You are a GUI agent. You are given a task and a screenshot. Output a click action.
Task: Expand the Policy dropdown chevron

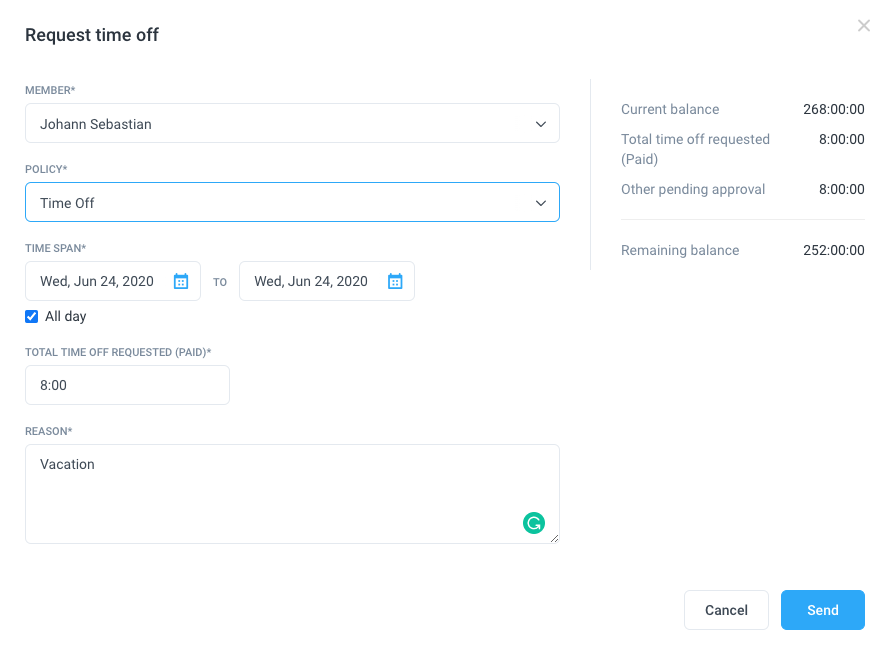point(540,203)
